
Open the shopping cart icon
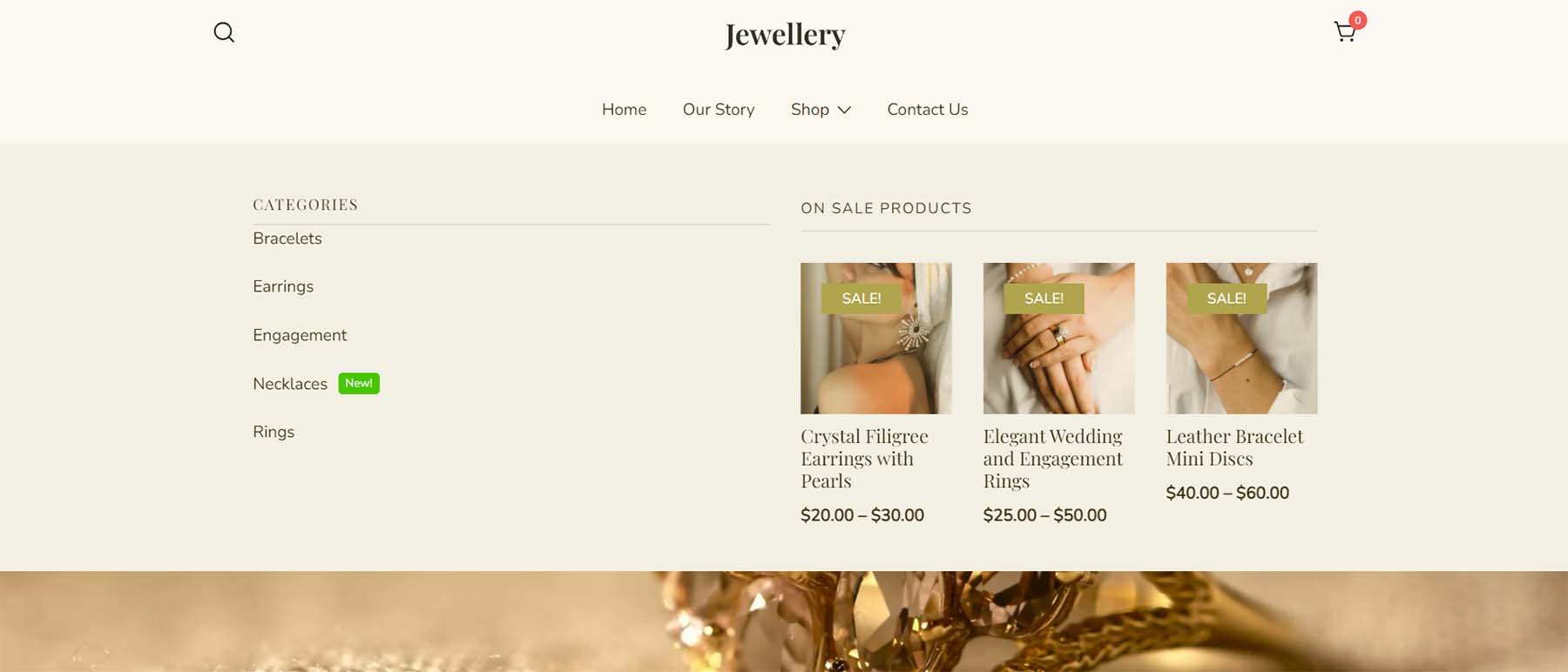point(1344,33)
